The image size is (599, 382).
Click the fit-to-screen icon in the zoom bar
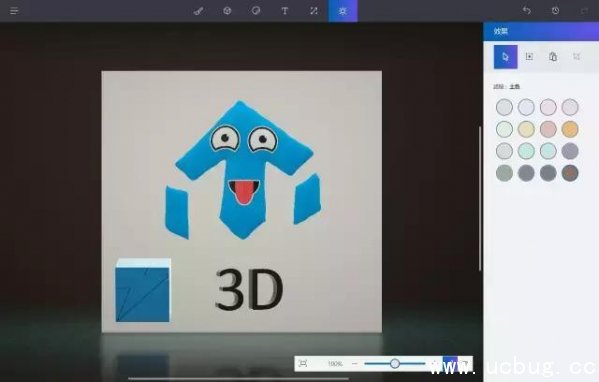pos(303,363)
